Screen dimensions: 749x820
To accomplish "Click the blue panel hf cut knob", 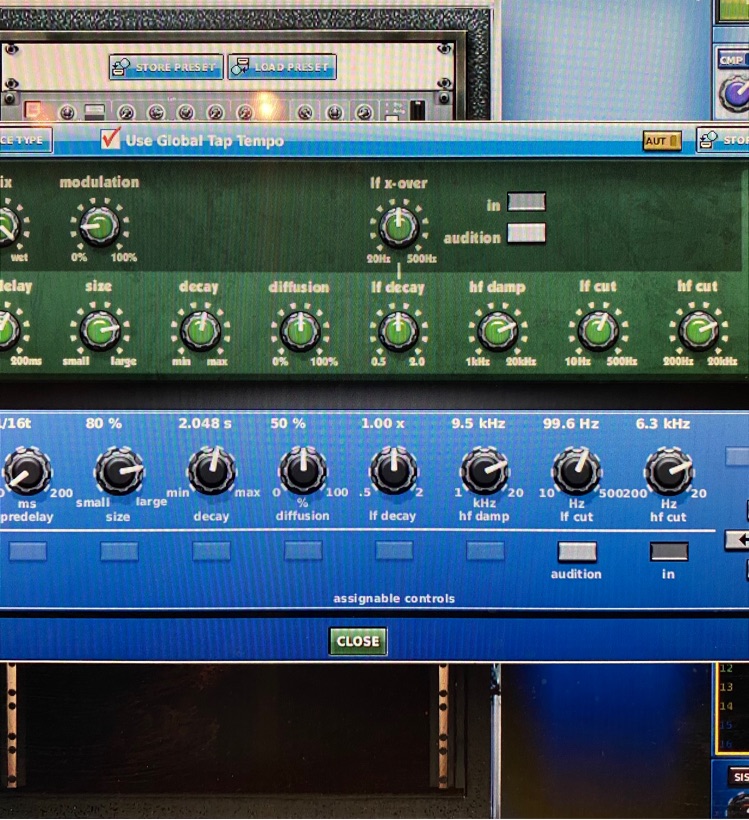I will [x=668, y=471].
